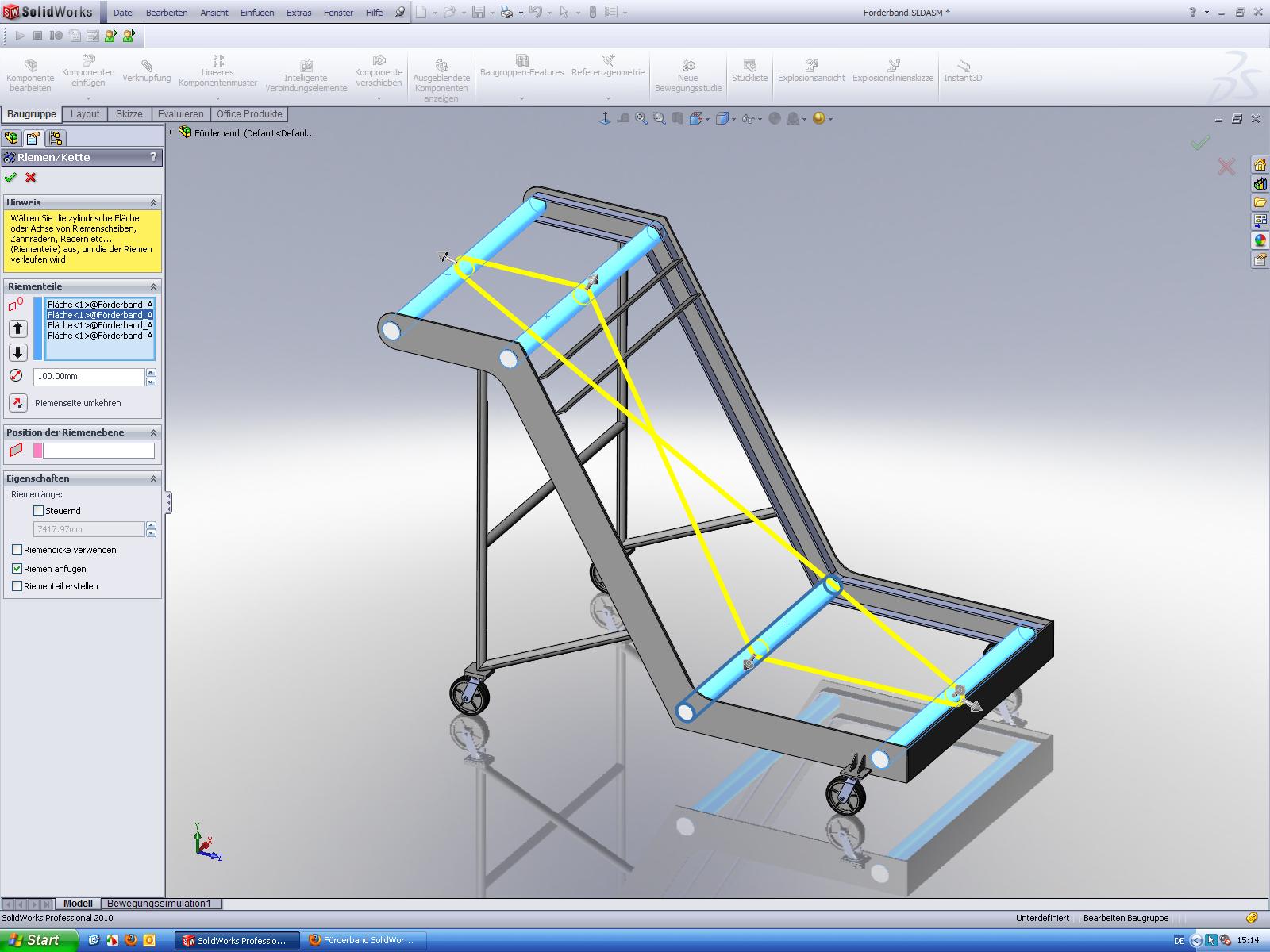
Task: Click SolidWorks Professio... taskbar button
Action: (237, 940)
